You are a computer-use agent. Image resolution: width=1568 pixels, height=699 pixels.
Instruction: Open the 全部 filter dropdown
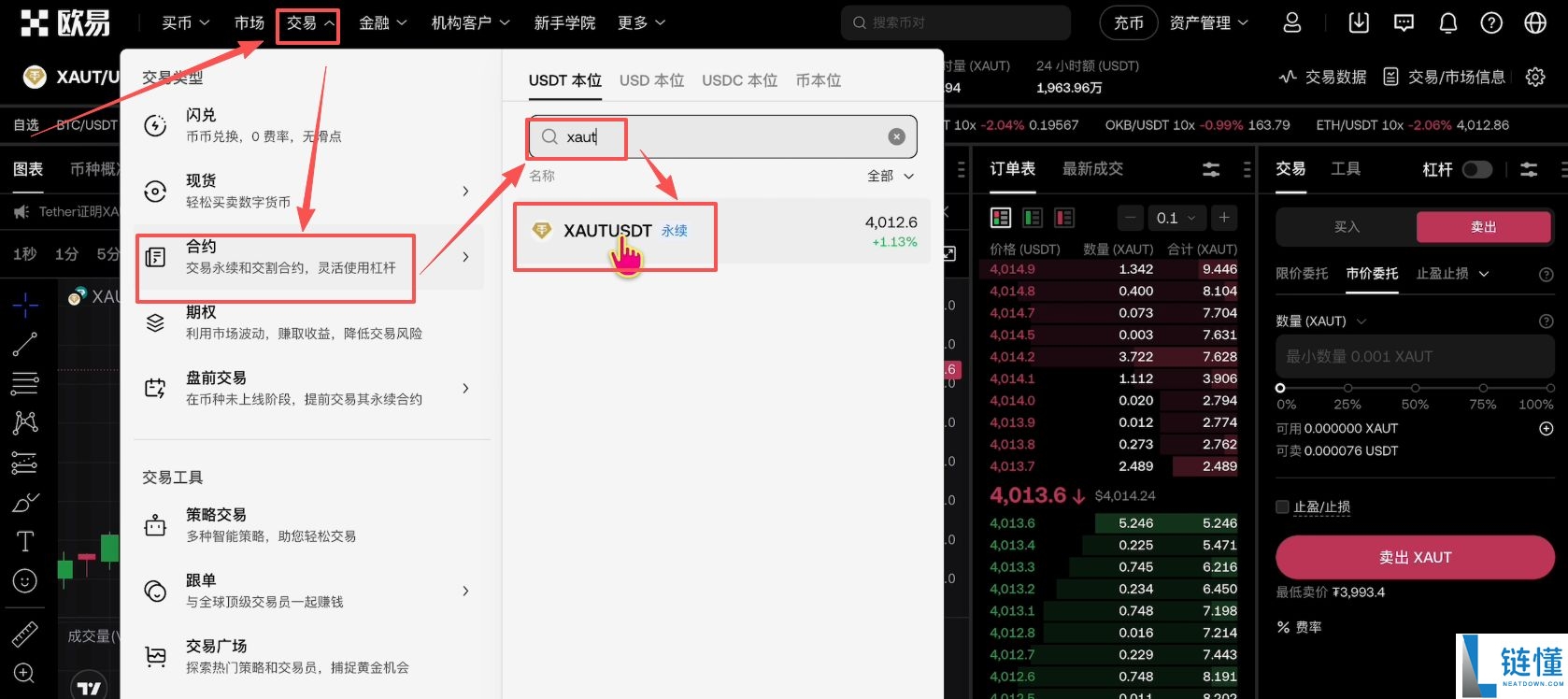coord(891,176)
